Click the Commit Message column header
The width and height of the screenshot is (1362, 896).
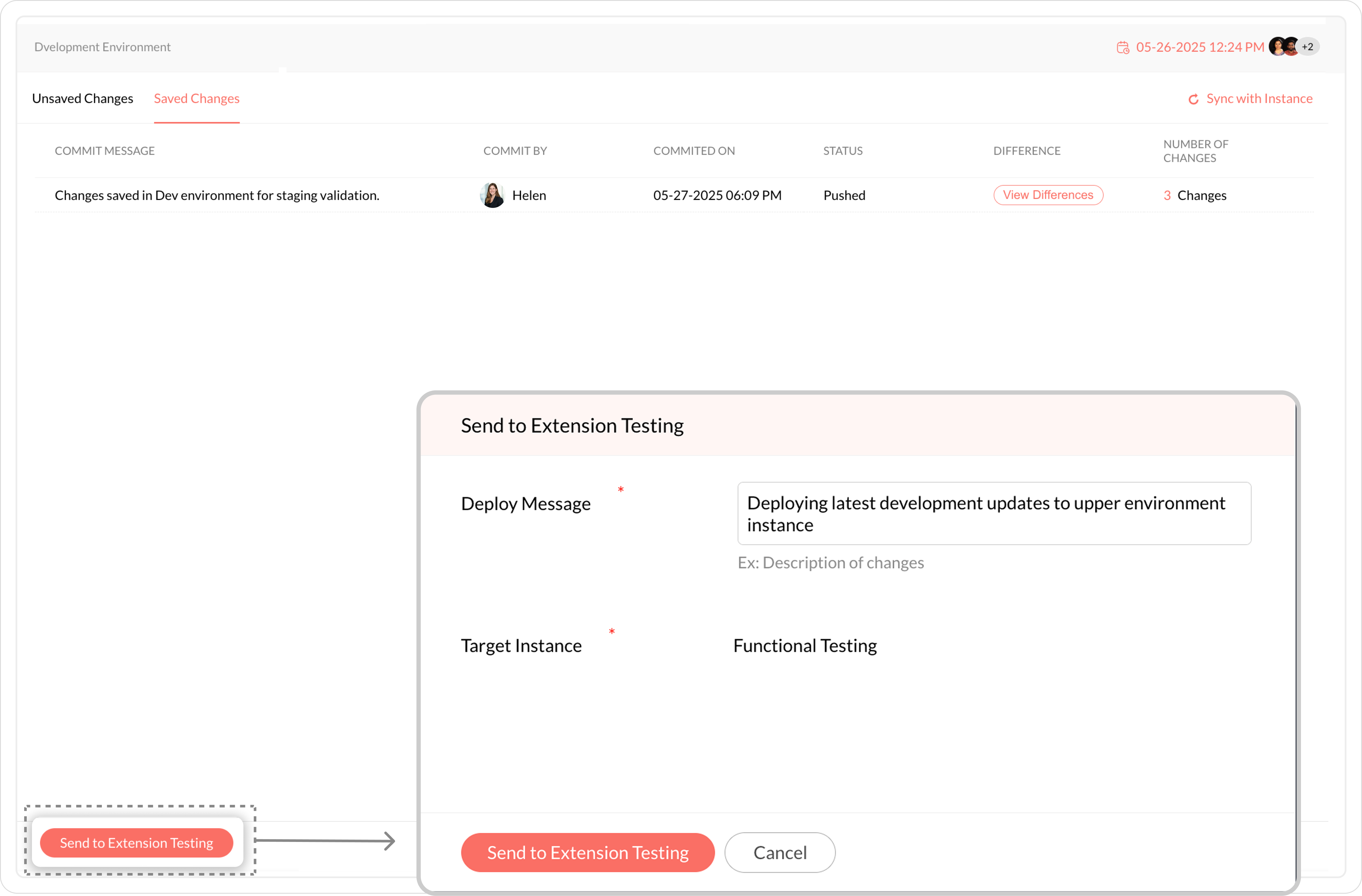(105, 151)
